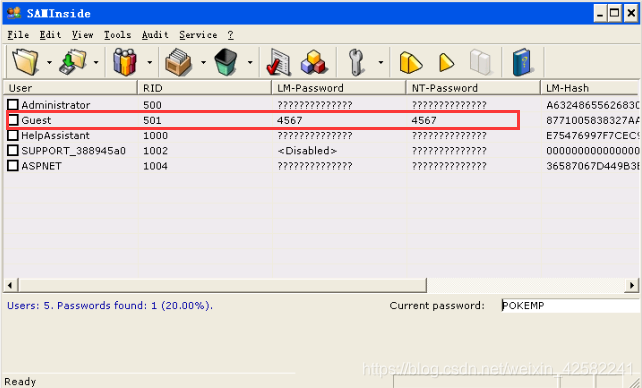Screen dimensions: 642x388
Task: Click the Users: 5. Passwords found status text
Action: coord(110,305)
